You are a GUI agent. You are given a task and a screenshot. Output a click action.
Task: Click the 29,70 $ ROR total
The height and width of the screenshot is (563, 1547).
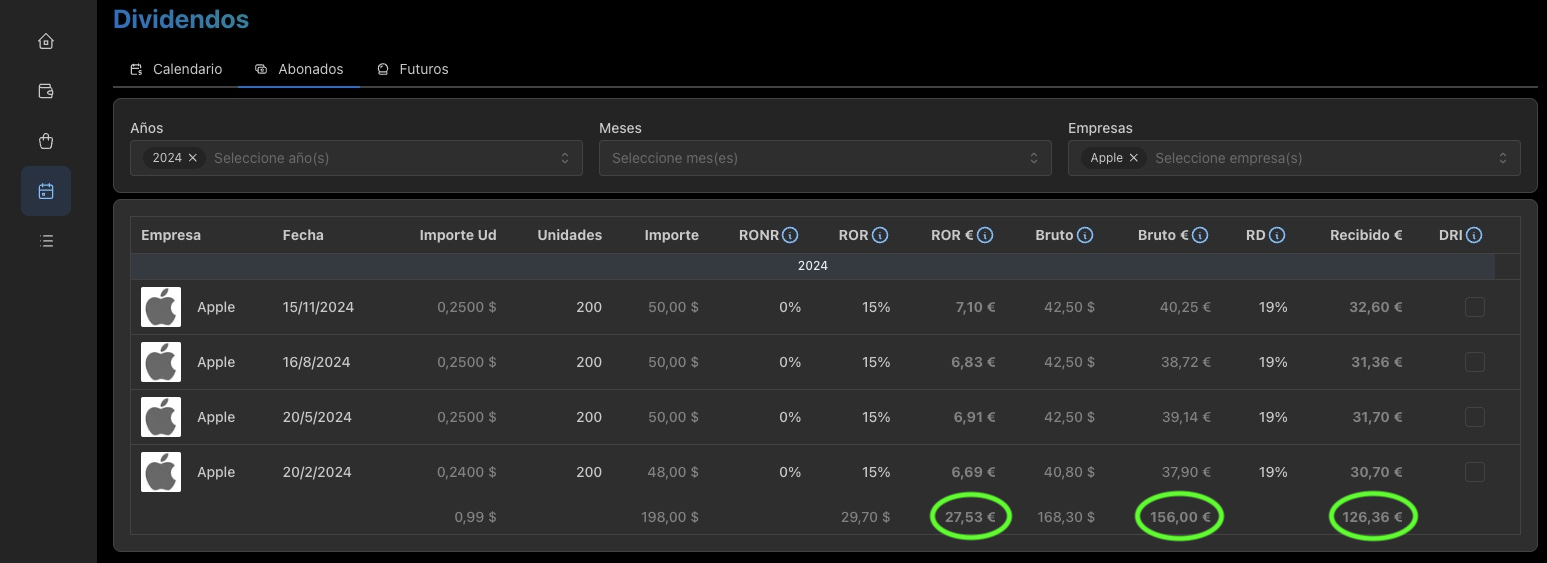pyautogui.click(x=866, y=517)
